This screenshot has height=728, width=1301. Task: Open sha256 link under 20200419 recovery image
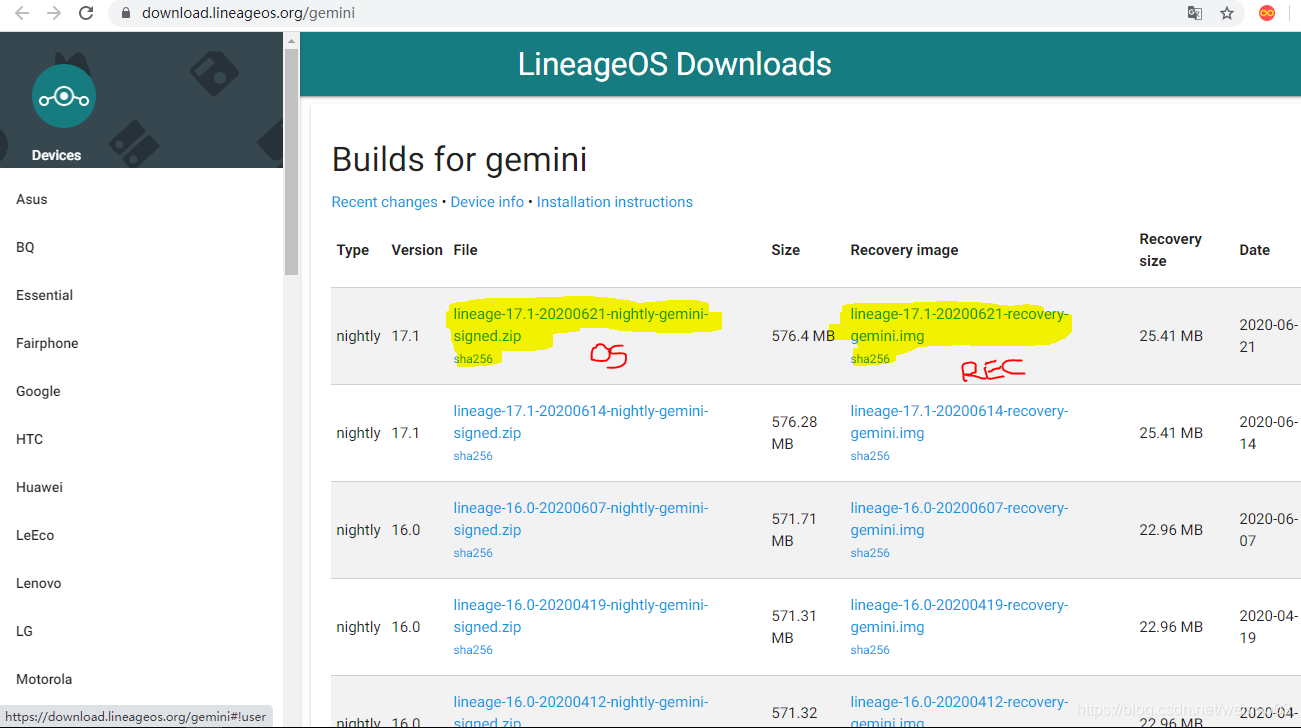coord(870,650)
